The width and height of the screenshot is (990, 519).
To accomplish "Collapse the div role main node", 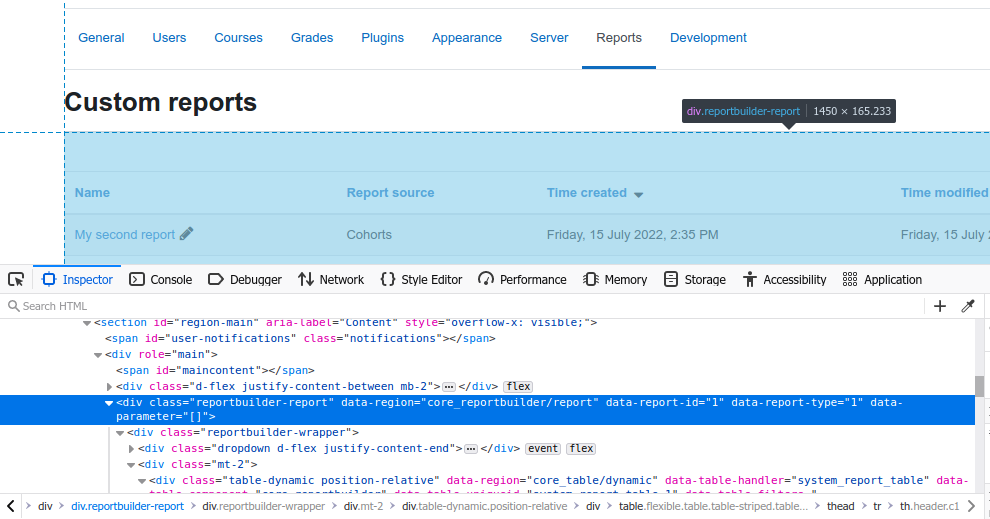I will coord(98,355).
